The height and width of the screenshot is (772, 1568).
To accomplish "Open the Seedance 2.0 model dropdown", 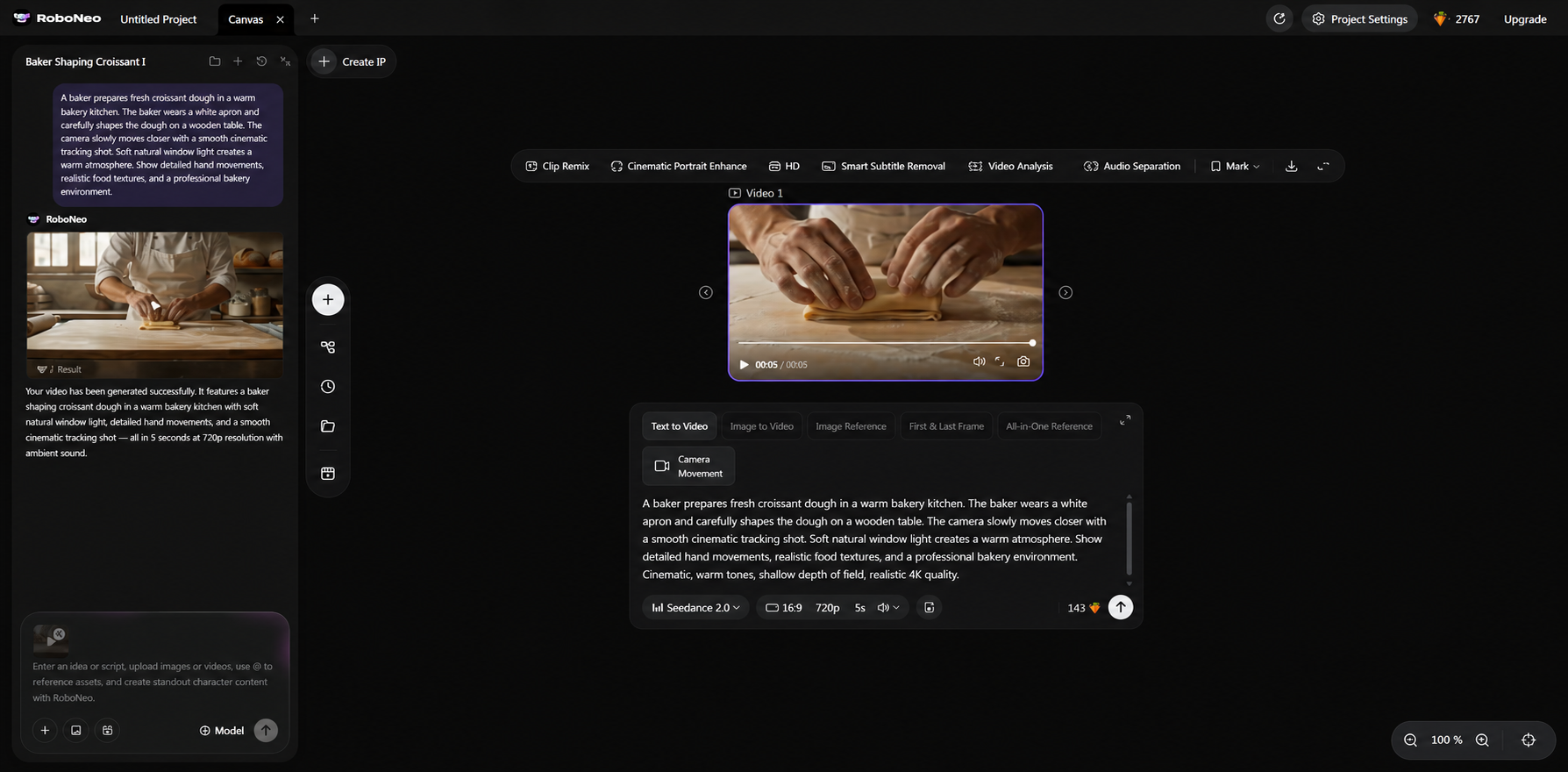I will tap(696, 607).
